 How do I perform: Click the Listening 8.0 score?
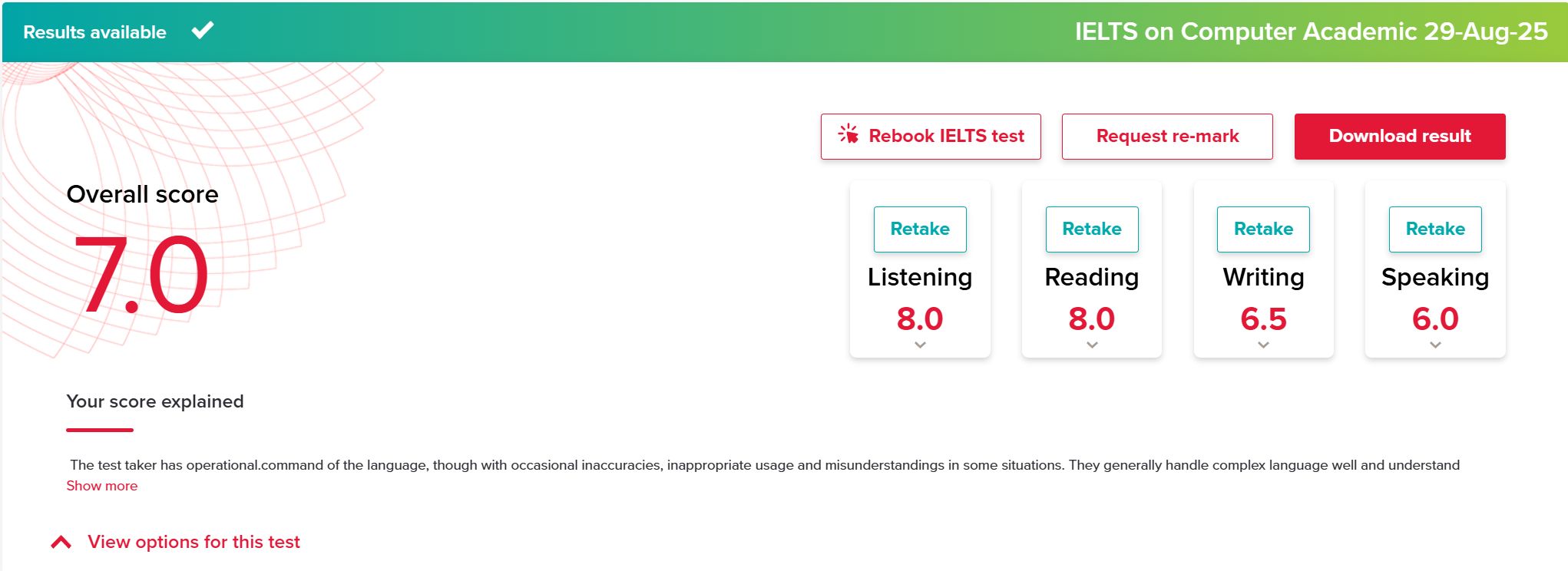point(920,319)
